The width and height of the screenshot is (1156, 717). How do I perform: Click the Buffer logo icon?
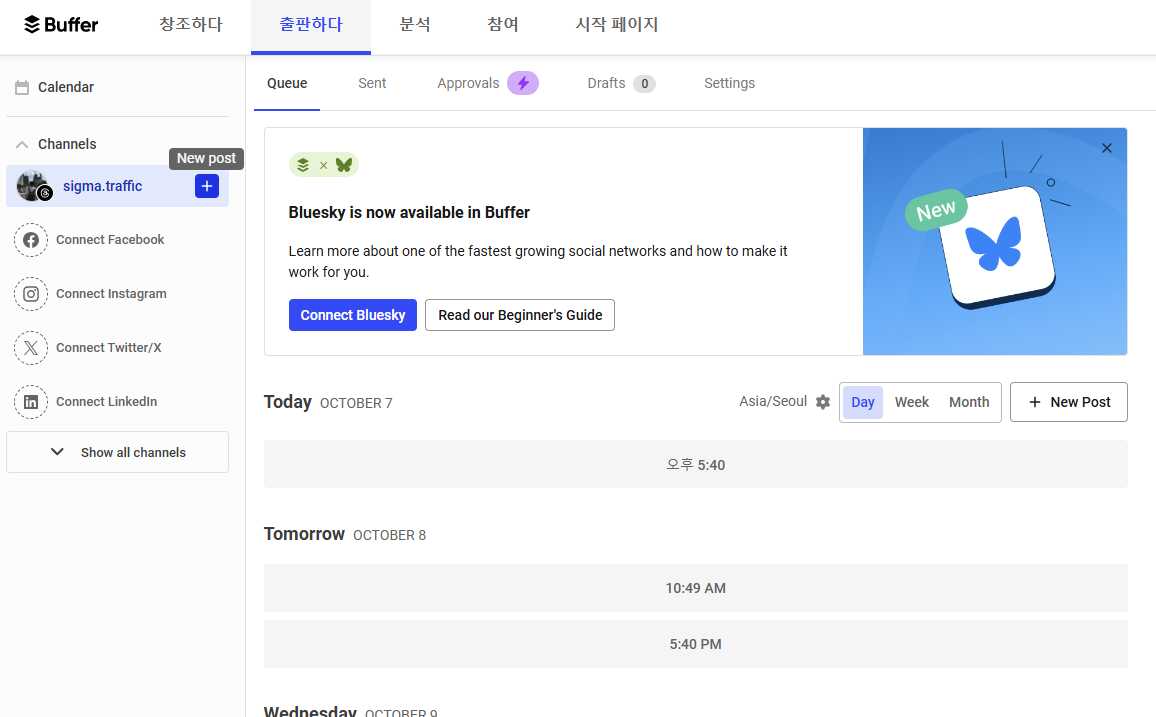click(32, 24)
